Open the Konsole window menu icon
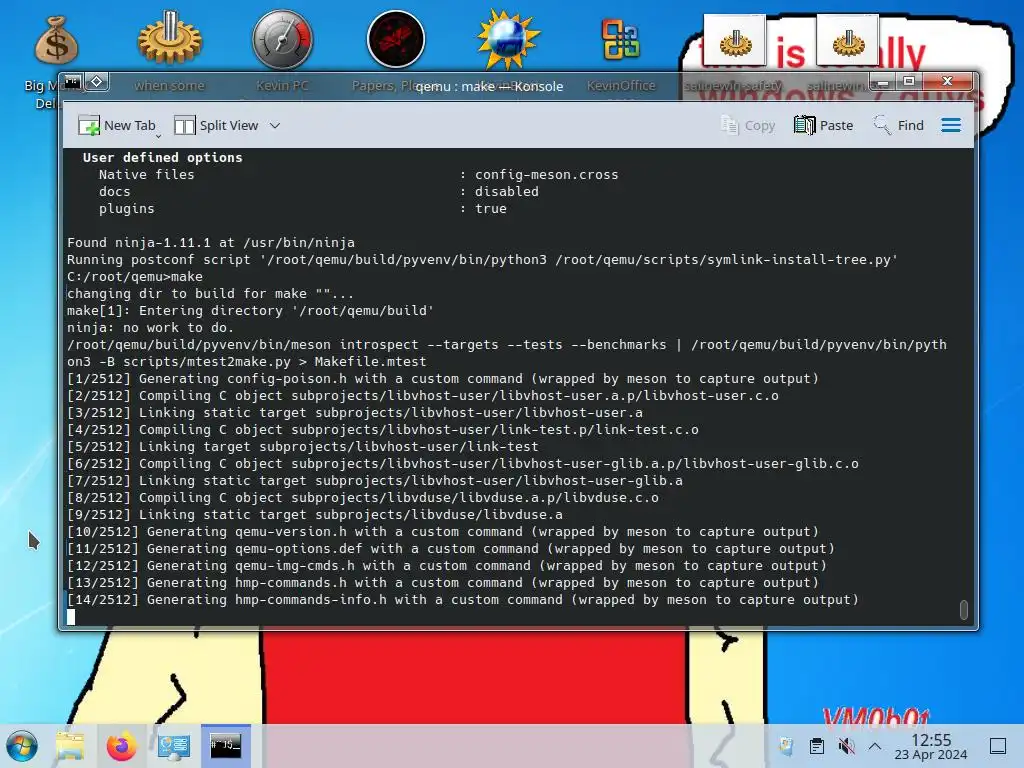Viewport: 1024px width, 768px height. click(72, 82)
